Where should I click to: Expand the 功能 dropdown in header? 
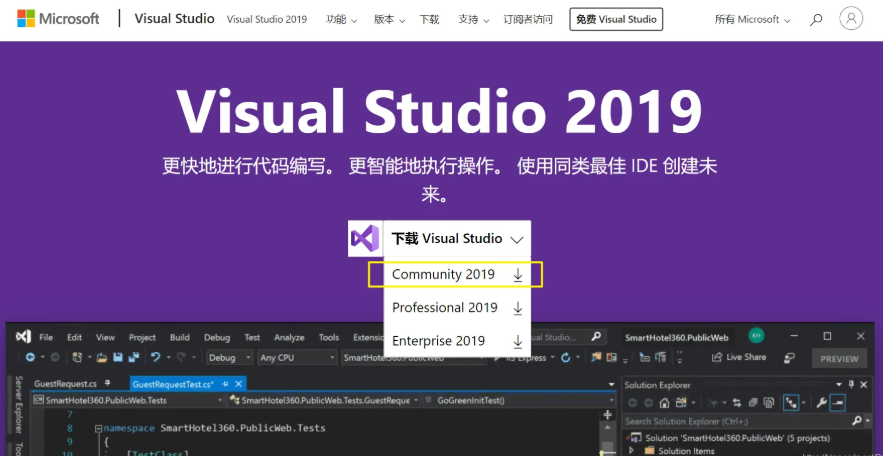341,19
